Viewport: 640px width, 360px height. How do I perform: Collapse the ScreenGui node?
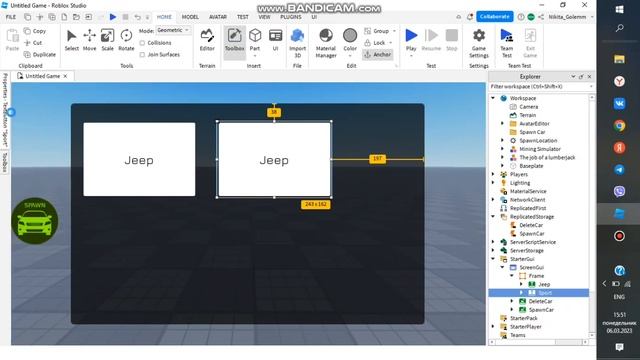502,267
